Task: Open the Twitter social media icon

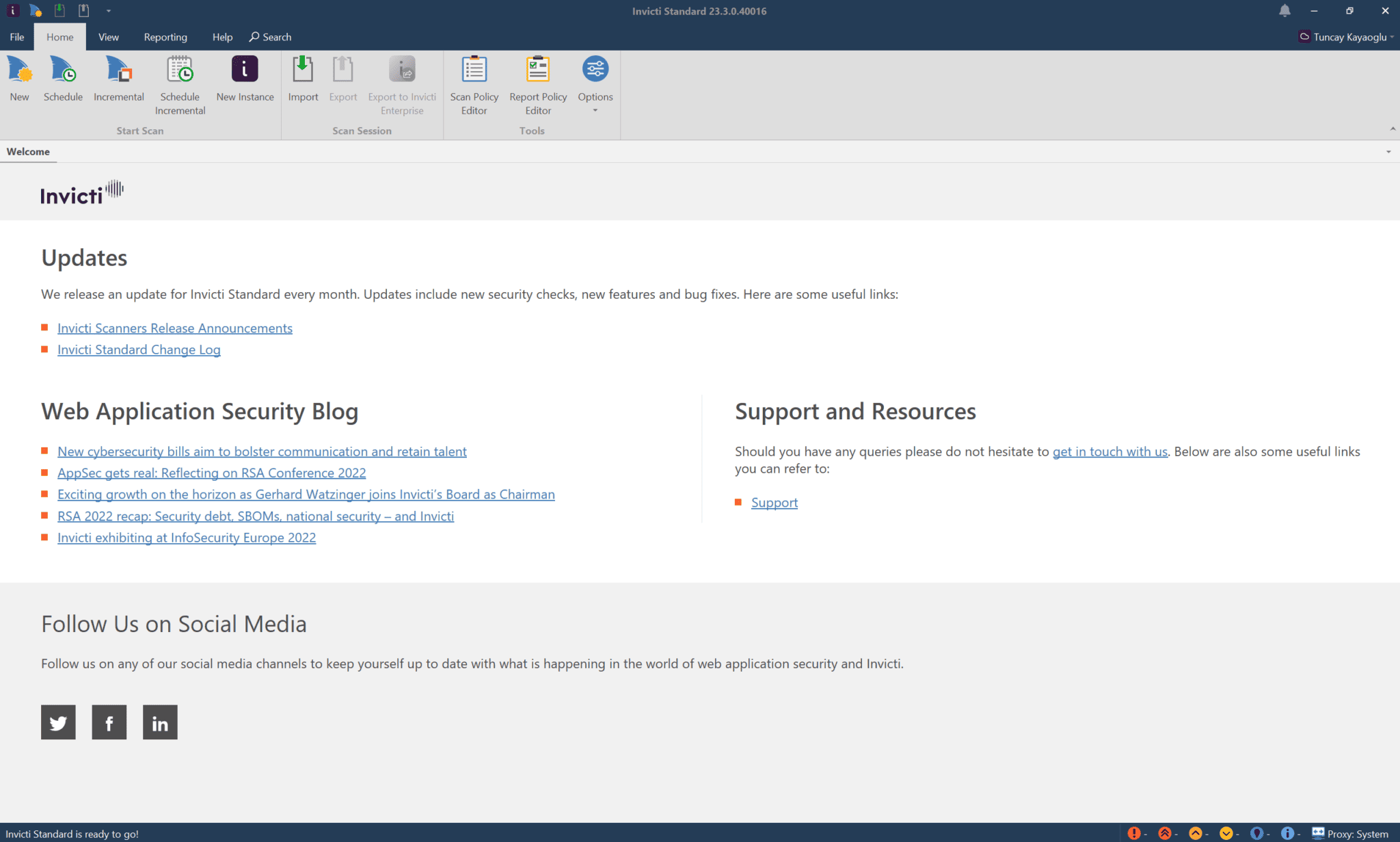Action: pyautogui.click(x=58, y=722)
